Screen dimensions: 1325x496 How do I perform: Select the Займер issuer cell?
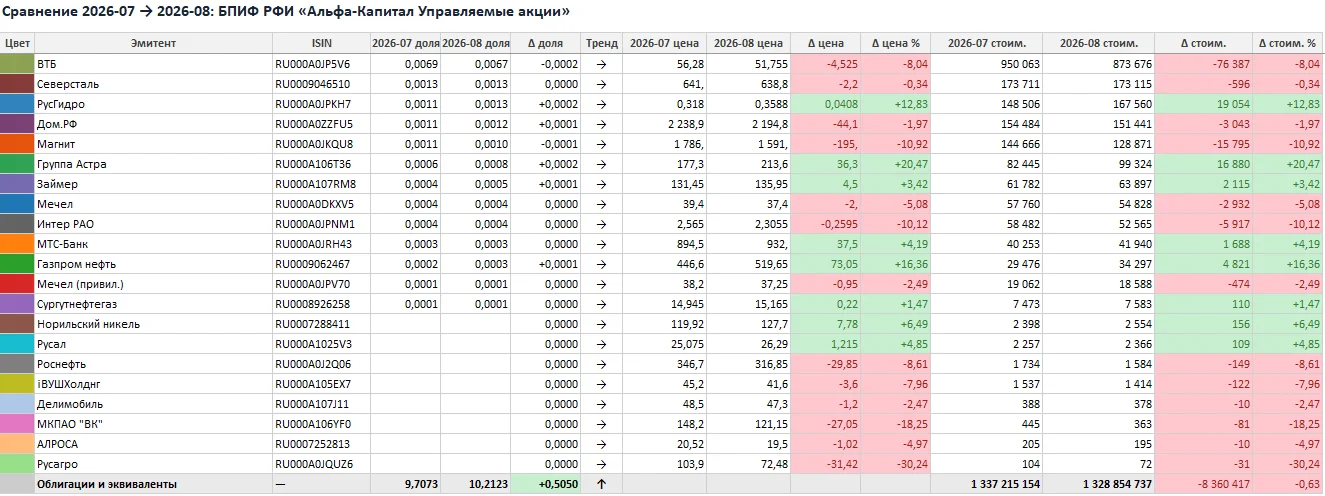[153, 184]
